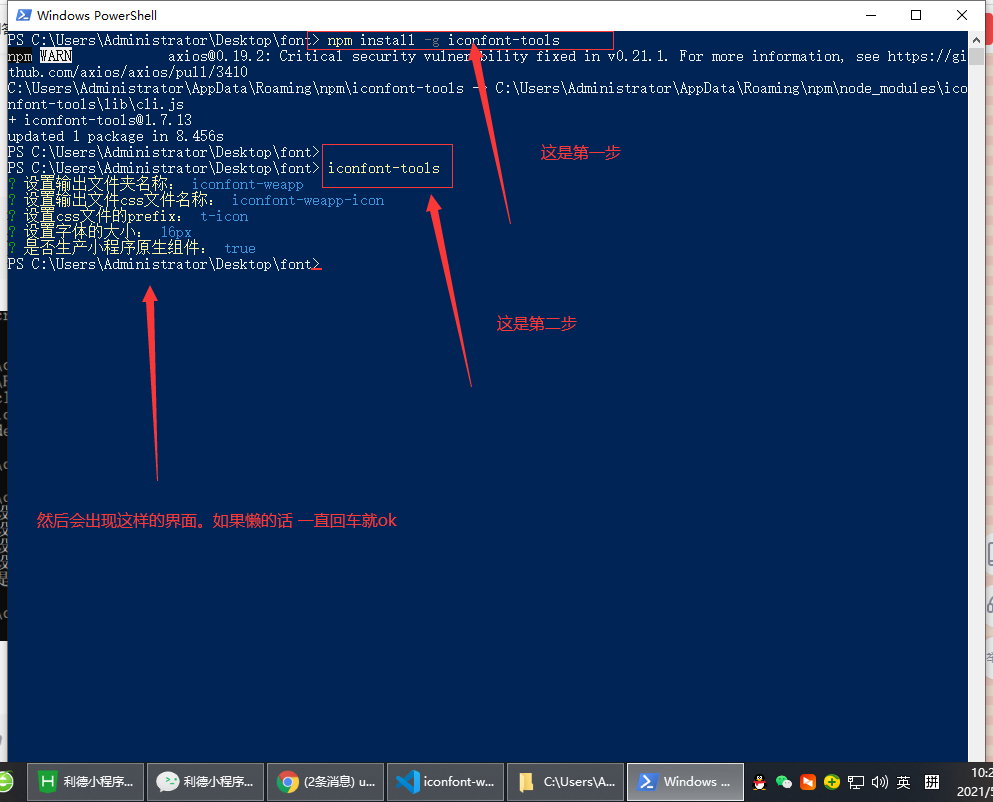Click the PowerShell icon in title bar
The image size is (993, 802).
click(x=23, y=15)
